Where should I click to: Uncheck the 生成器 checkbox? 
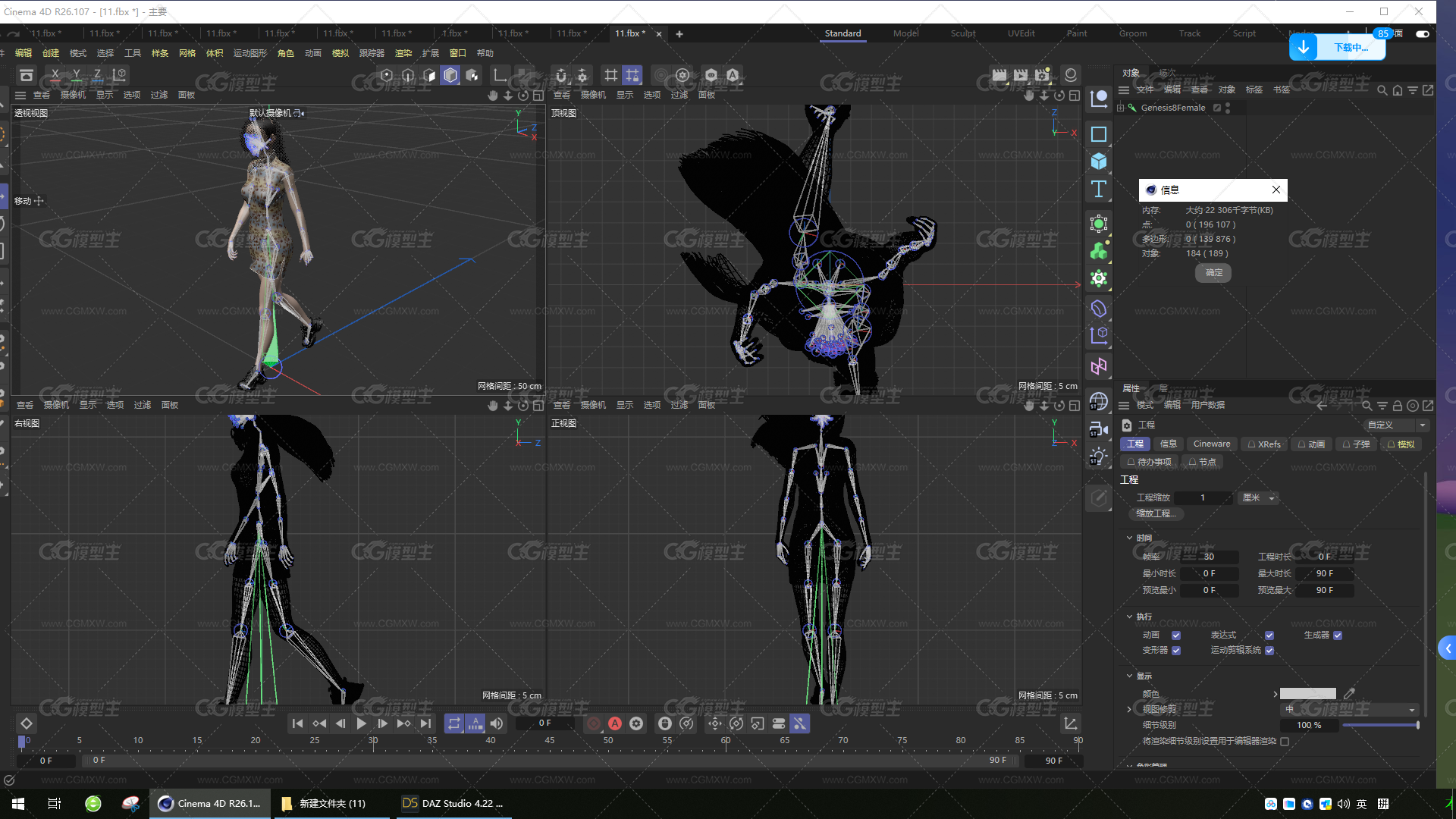(1338, 635)
